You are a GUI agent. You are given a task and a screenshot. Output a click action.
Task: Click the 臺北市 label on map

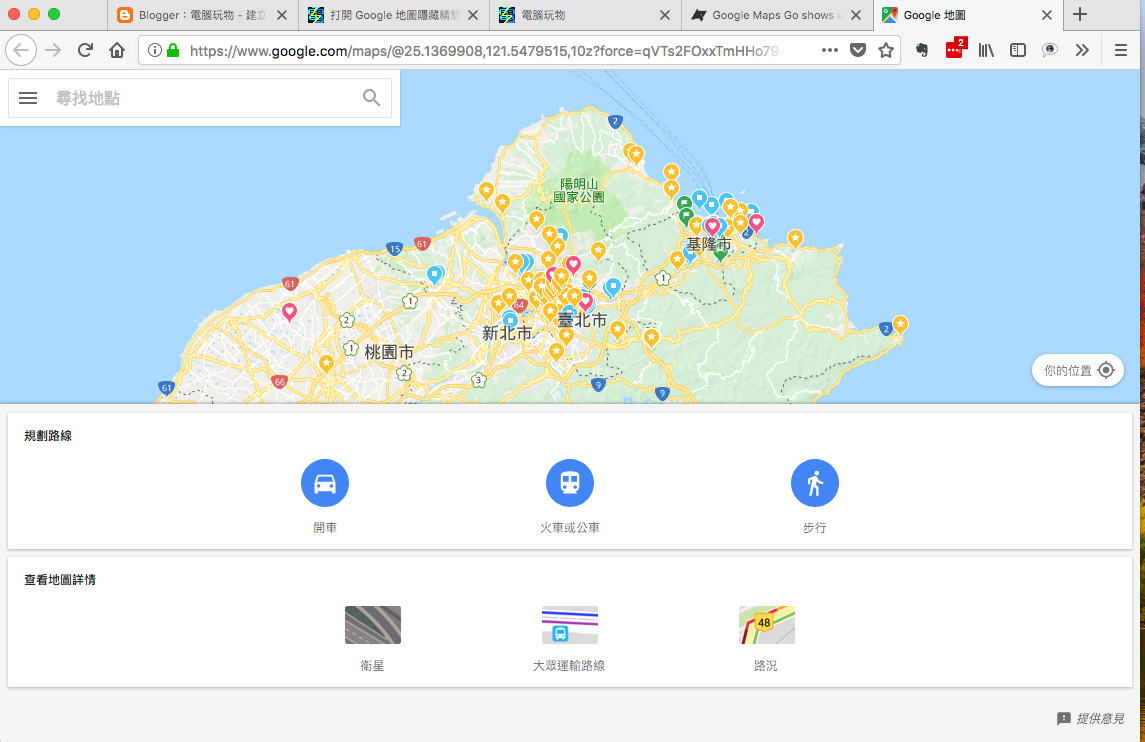tap(582, 320)
